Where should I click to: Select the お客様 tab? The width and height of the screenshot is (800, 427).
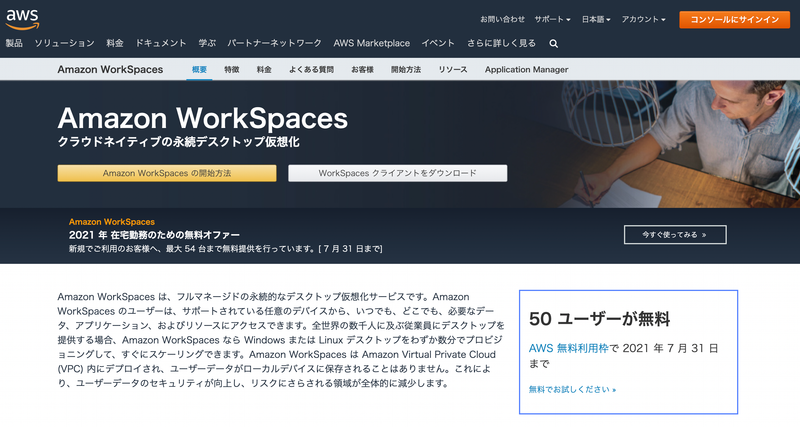(x=362, y=69)
